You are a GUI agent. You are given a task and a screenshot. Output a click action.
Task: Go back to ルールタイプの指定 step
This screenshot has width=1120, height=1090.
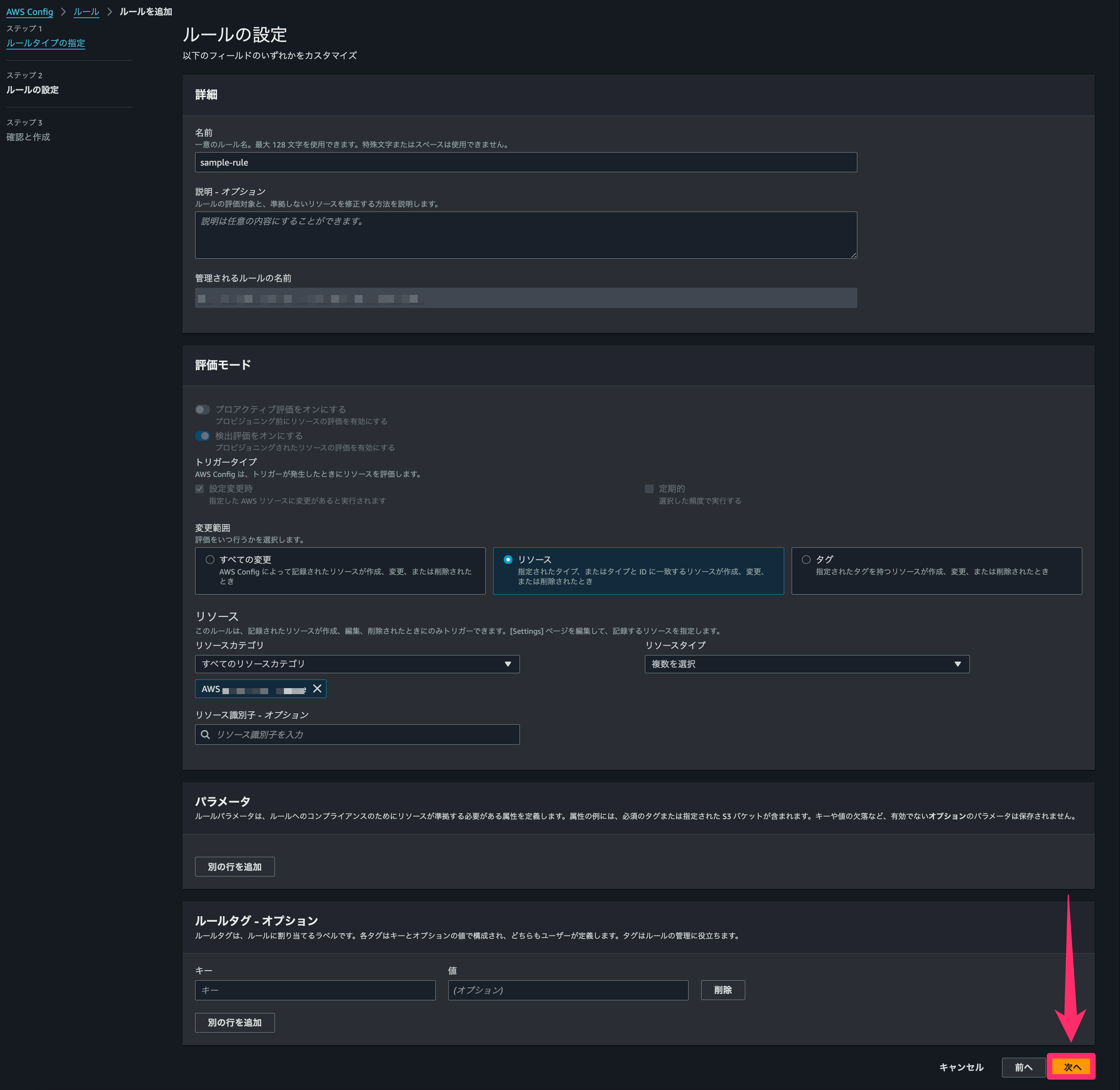pyautogui.click(x=45, y=43)
